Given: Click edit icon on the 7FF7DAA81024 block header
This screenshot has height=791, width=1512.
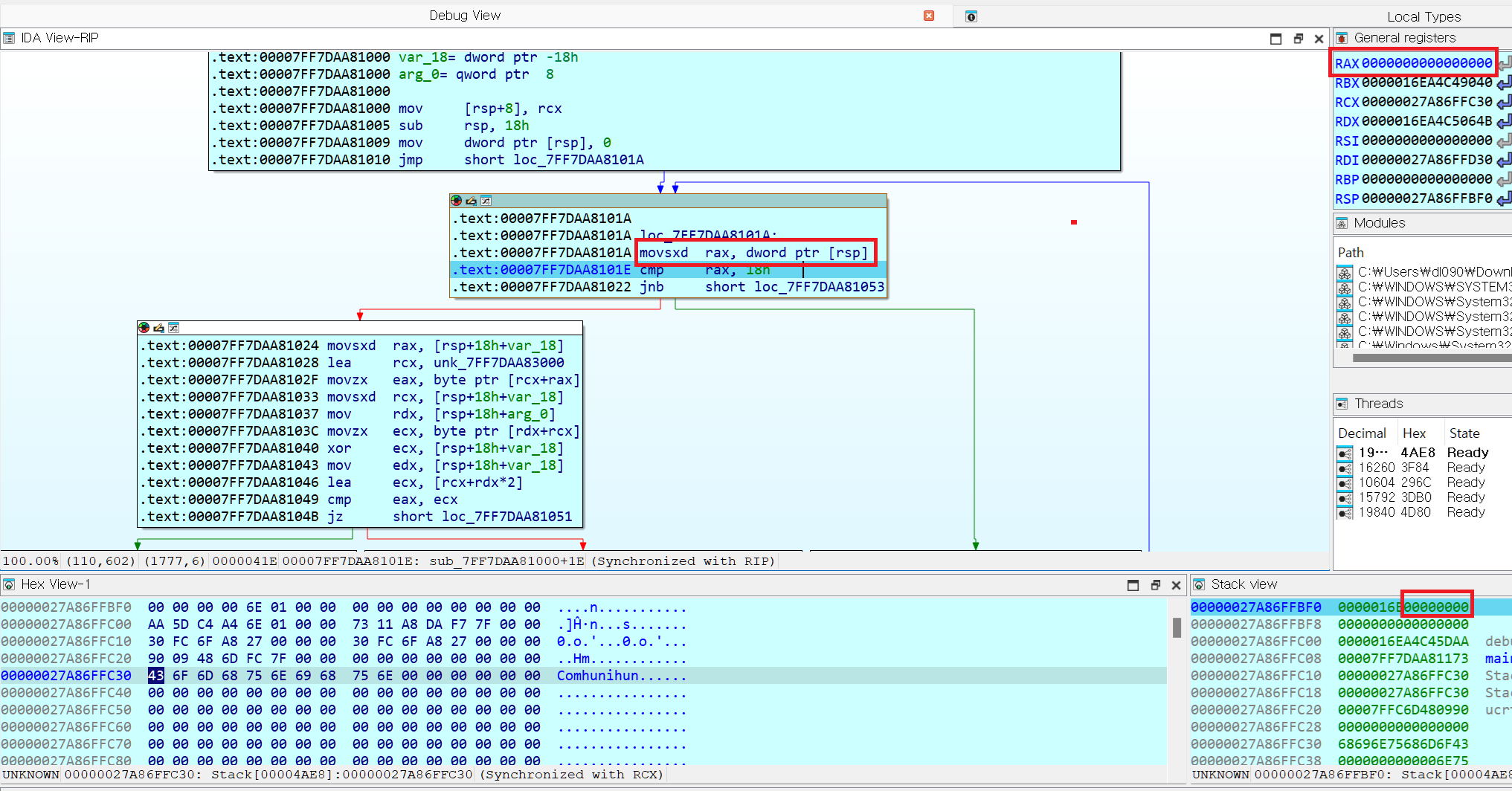Looking at the screenshot, I should pyautogui.click(x=159, y=327).
